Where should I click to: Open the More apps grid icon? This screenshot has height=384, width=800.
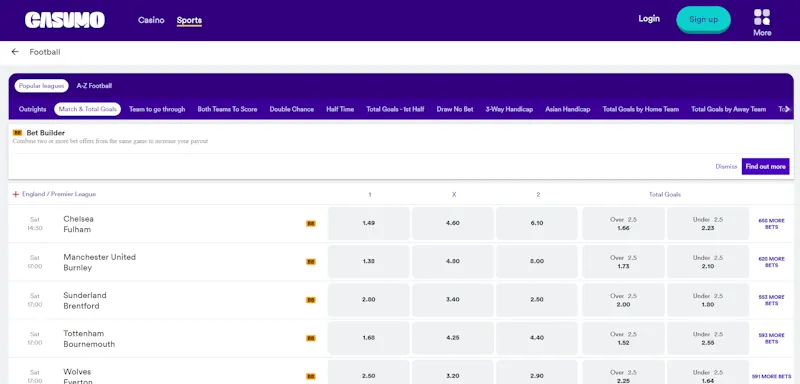[x=762, y=17]
